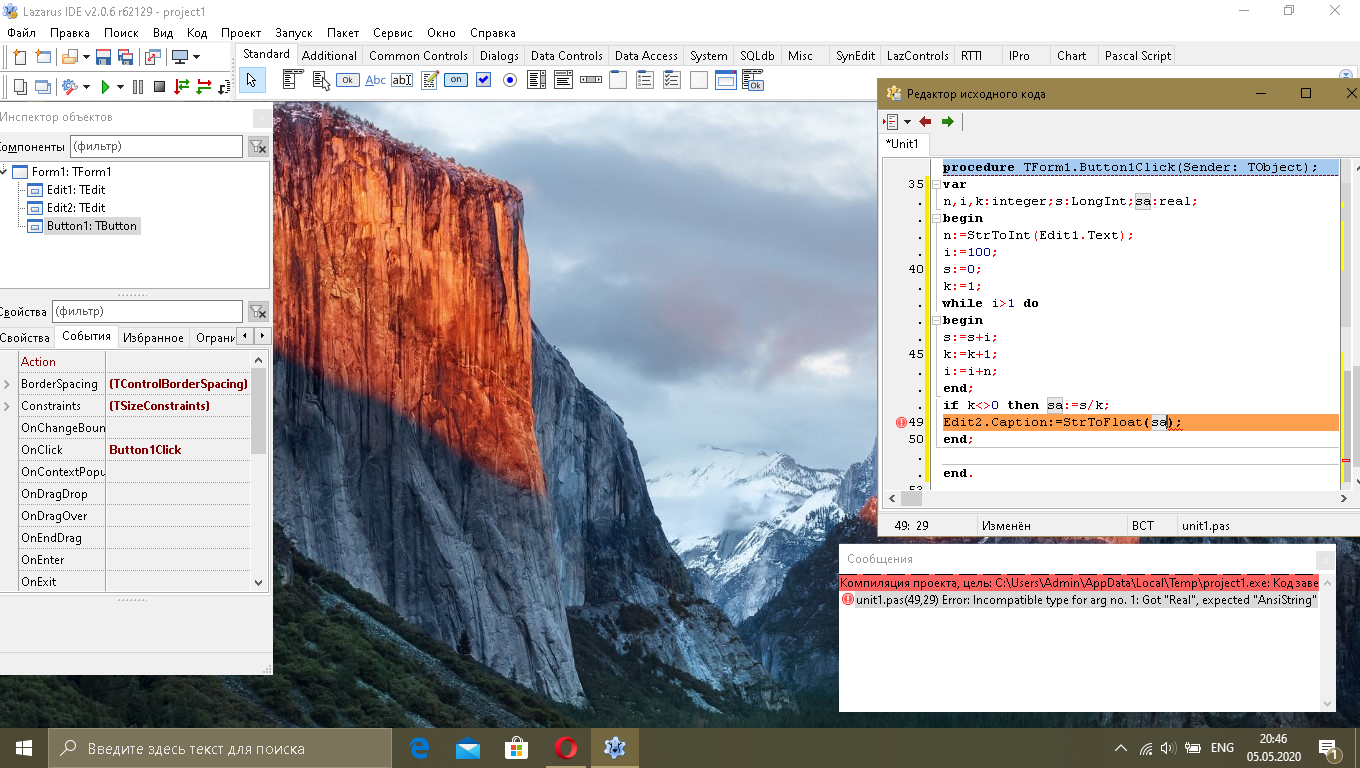
Task: Select the TRadioButton component in palette
Action: point(510,80)
